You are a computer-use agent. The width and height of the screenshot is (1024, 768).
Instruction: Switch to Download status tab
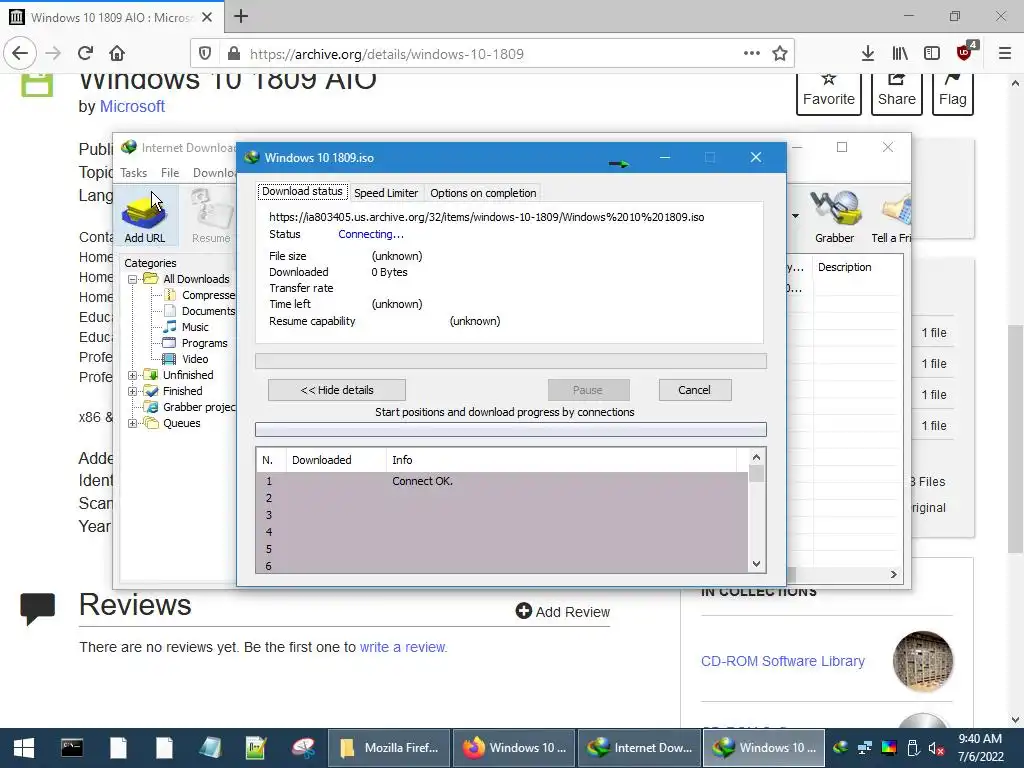[302, 191]
